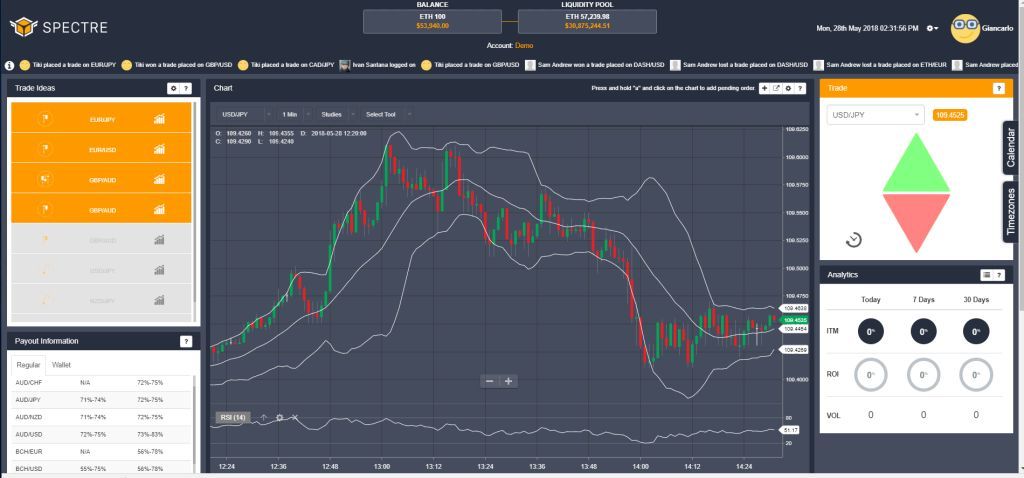Viewport: 1024px width, 478px height.
Task: Click the expiry clock icon in the Trade panel
Action: tap(854, 240)
